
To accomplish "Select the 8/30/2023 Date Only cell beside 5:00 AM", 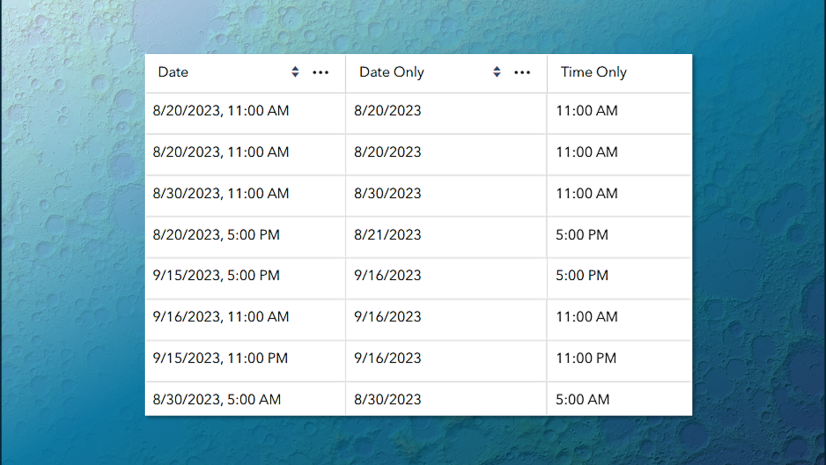I will (388, 399).
